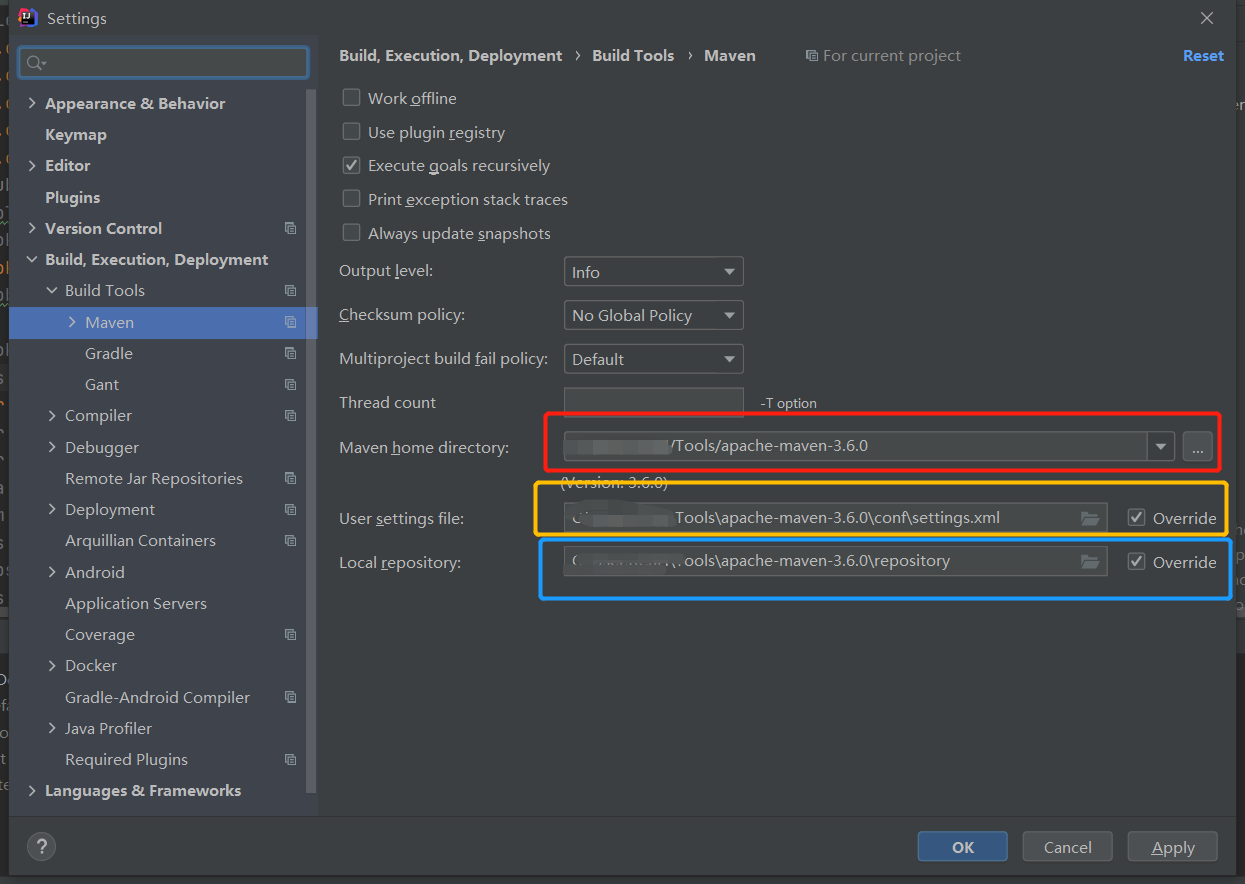Click project-level icon next to Compiler
Screen dimensions: 1245x884
point(290,415)
